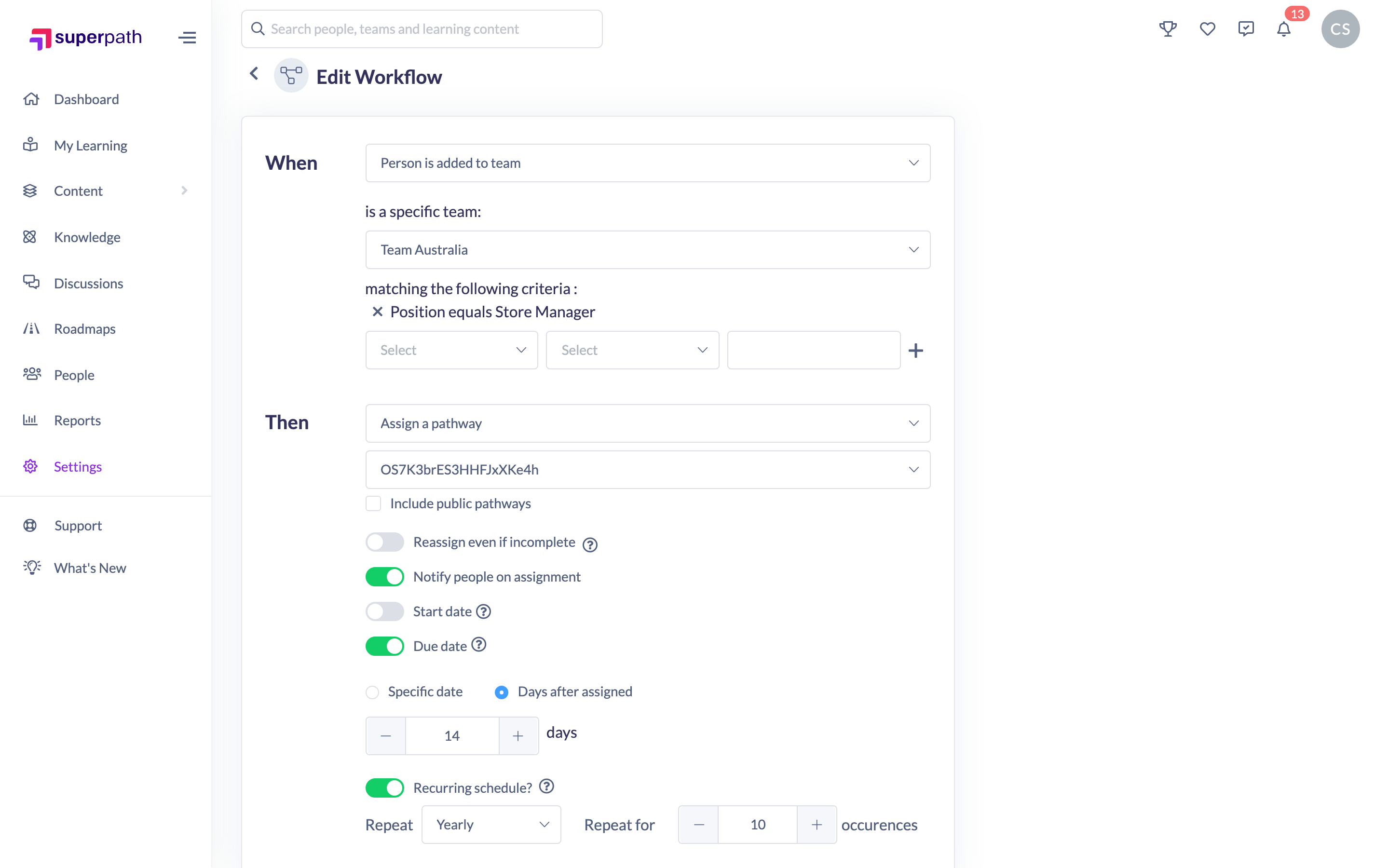This screenshot has width=1389, height=868.
Task: Remove Position equals Store Manager criterion
Action: pos(377,312)
